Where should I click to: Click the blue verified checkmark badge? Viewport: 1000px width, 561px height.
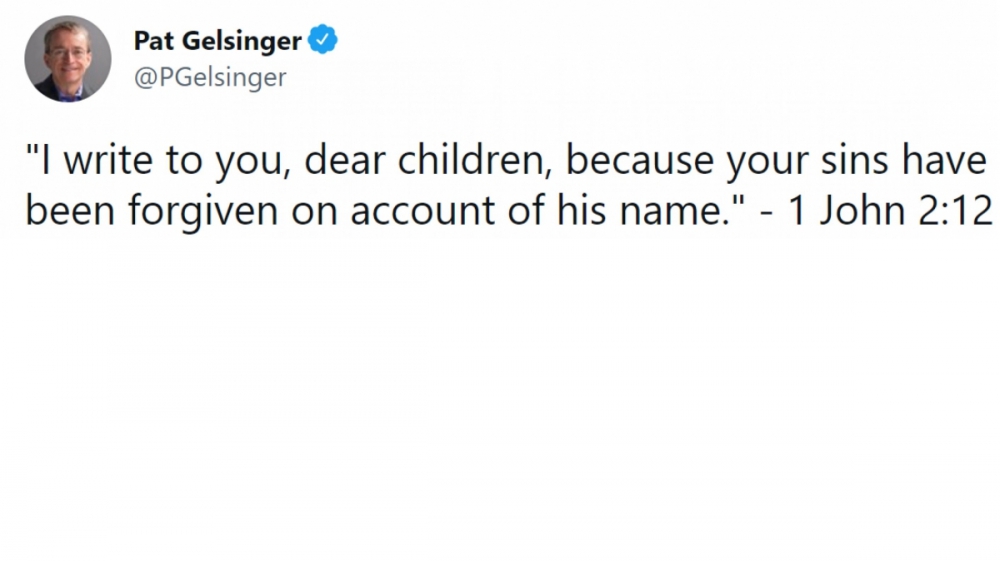(x=323, y=40)
